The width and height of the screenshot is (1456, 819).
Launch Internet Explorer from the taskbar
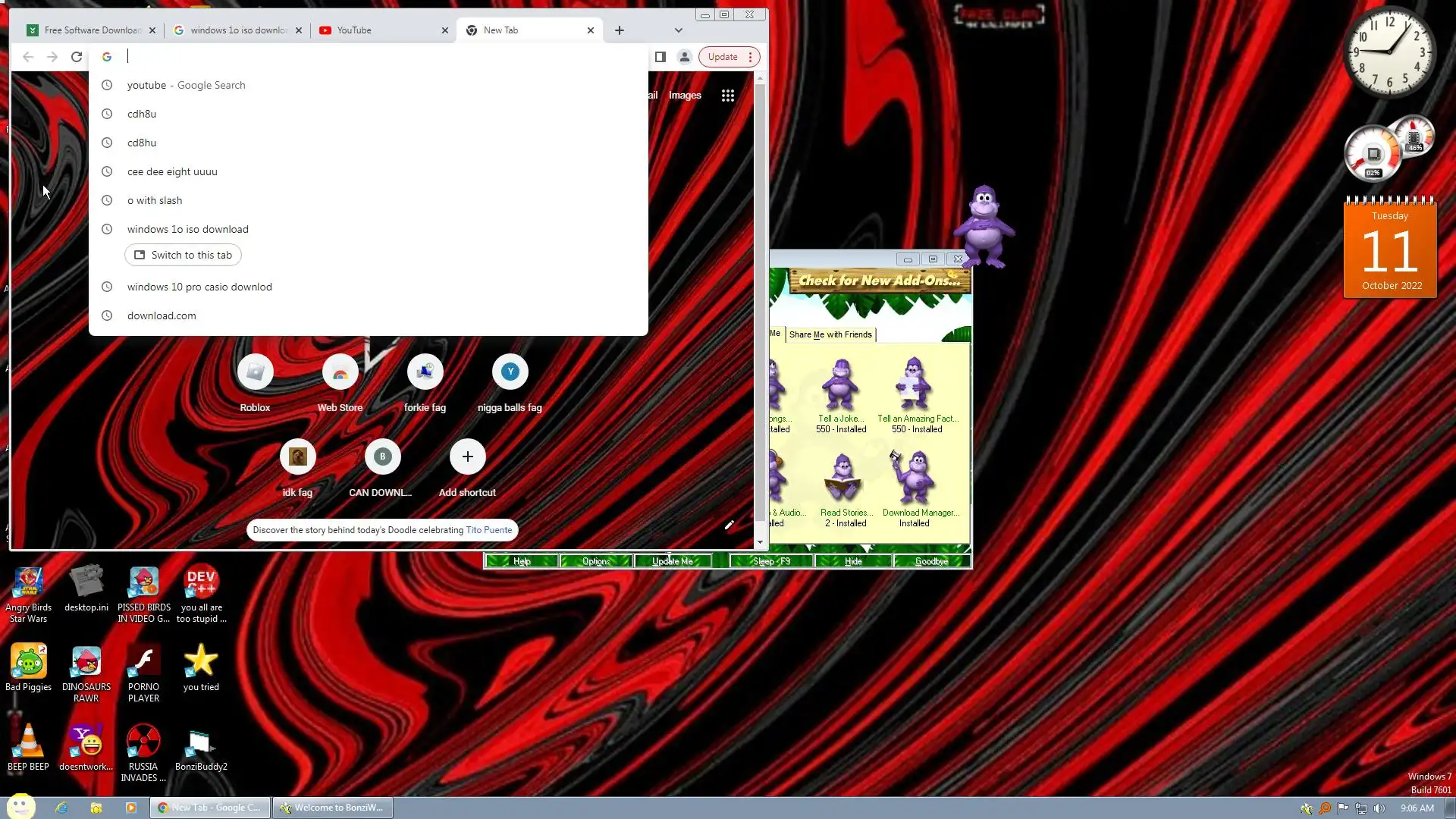click(61, 808)
